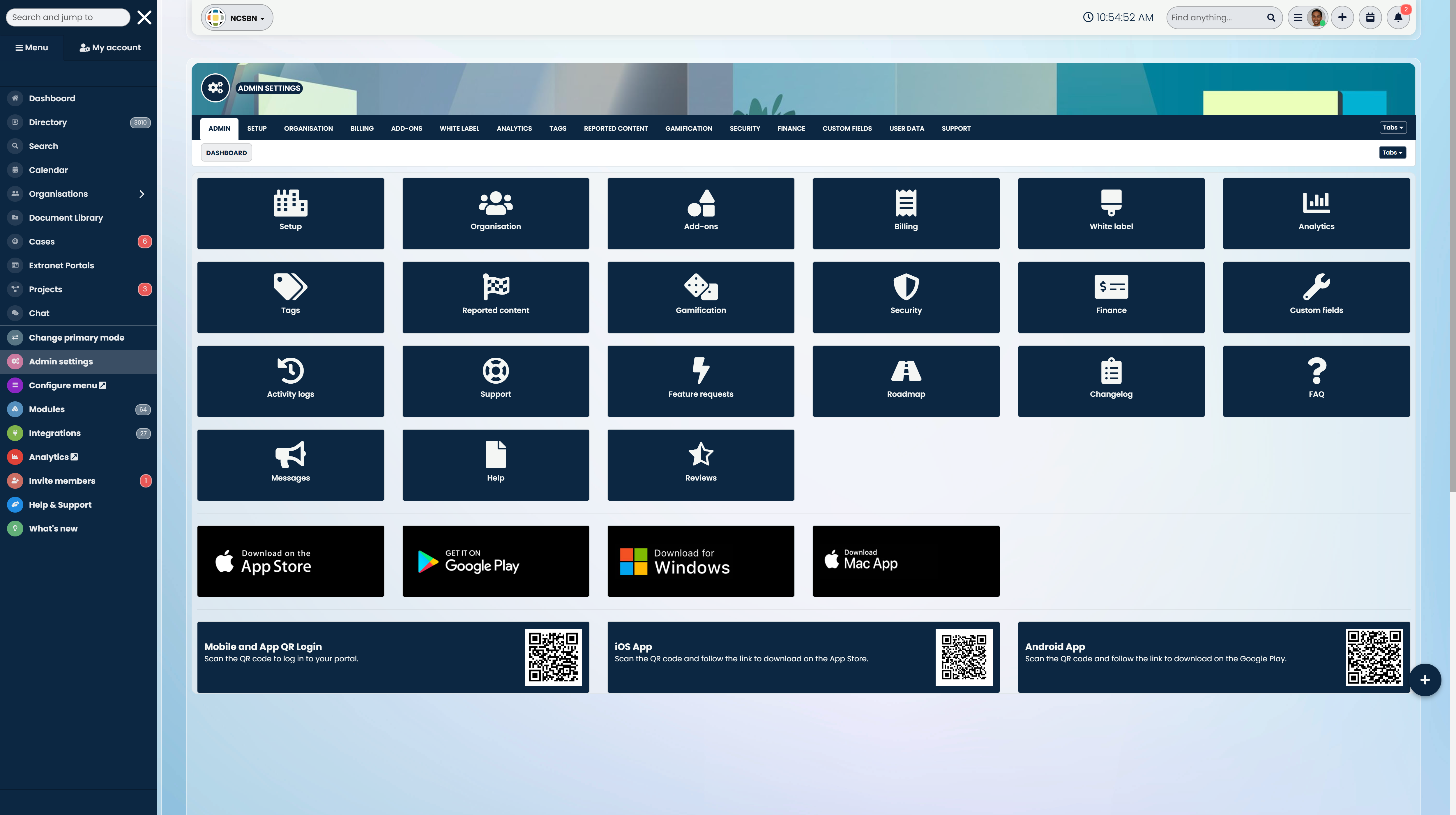The image size is (1456, 815).
Task: Open the Tabs dropdown beside Dashboard
Action: point(1392,153)
